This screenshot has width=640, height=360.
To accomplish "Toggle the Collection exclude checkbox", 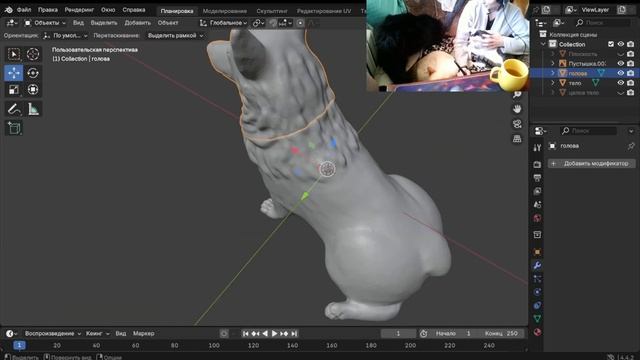I will point(611,44).
